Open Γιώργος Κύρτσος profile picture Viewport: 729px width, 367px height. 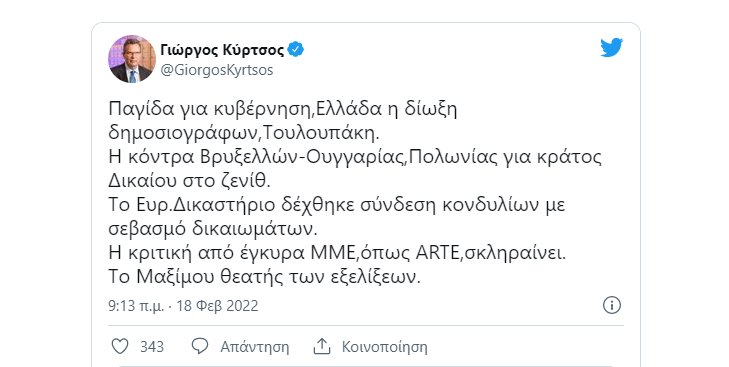pyautogui.click(x=132, y=59)
